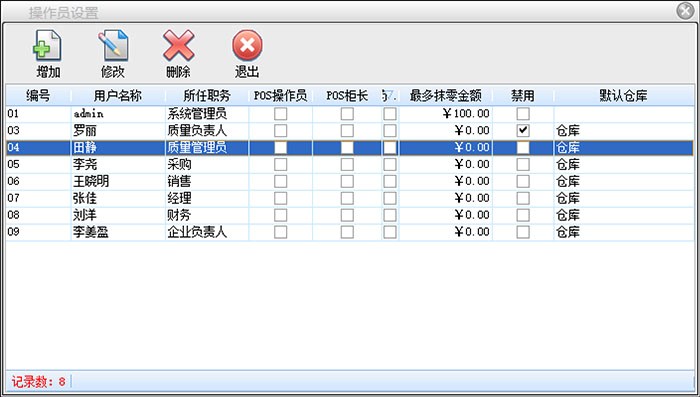Image resolution: width=700 pixels, height=397 pixels.
Task: Click the 采购 job cell
Action: tap(207, 165)
